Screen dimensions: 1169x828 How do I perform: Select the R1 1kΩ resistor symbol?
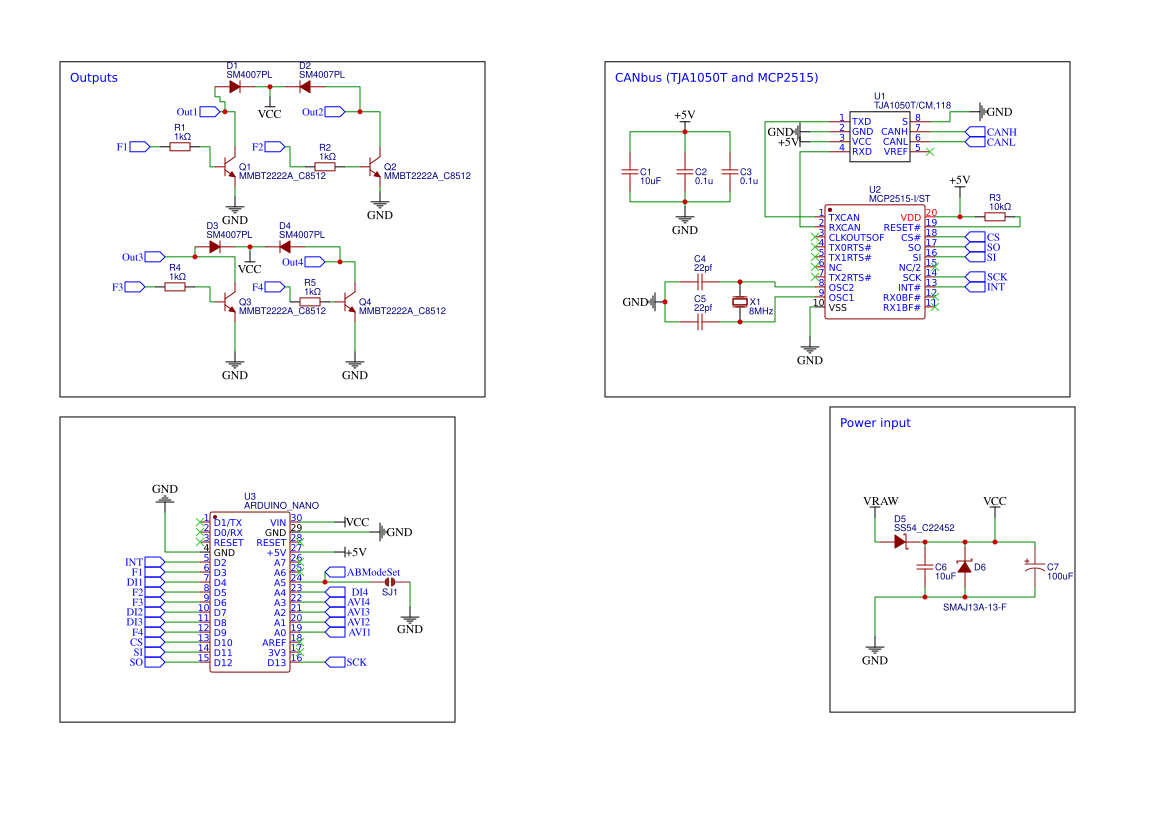point(180,147)
